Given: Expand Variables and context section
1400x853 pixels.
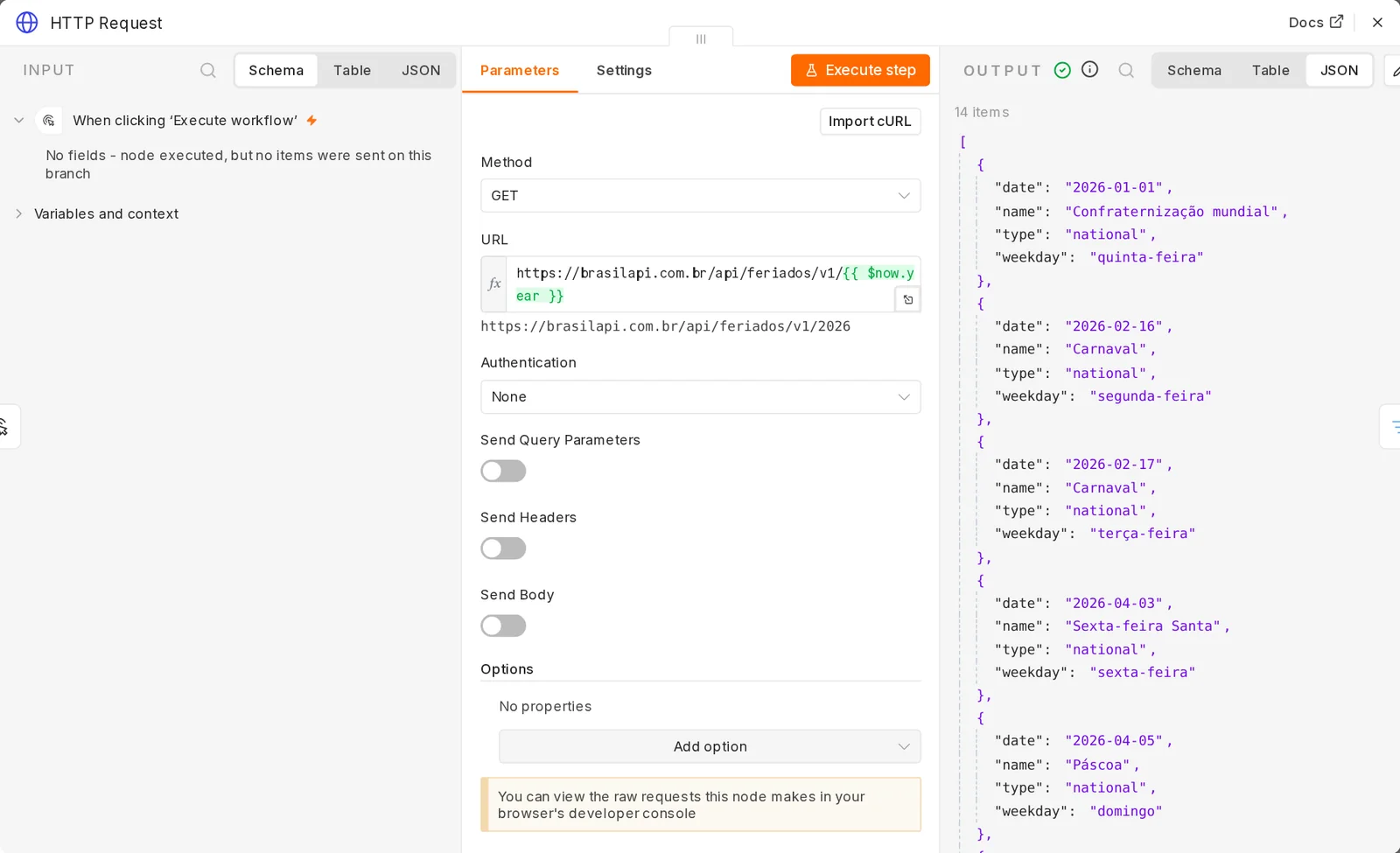Looking at the screenshot, I should [x=18, y=213].
